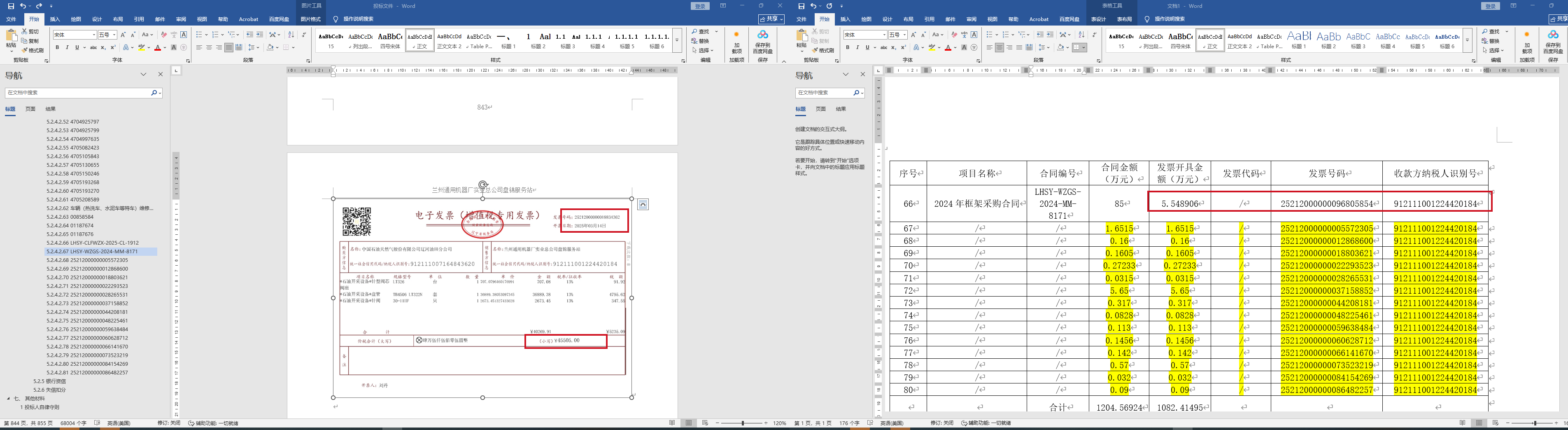Screen dimensions: 1568x430
Task: Click red Font Color button in 文档1 window
Action: pyautogui.click(x=948, y=47)
